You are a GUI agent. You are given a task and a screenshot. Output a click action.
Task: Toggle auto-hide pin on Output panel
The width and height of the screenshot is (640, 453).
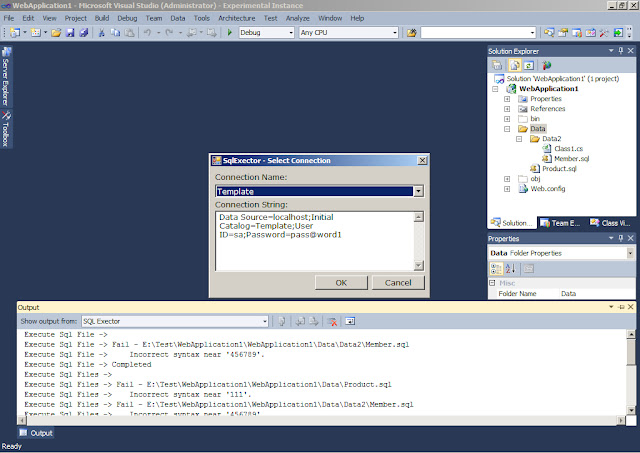tap(621, 307)
